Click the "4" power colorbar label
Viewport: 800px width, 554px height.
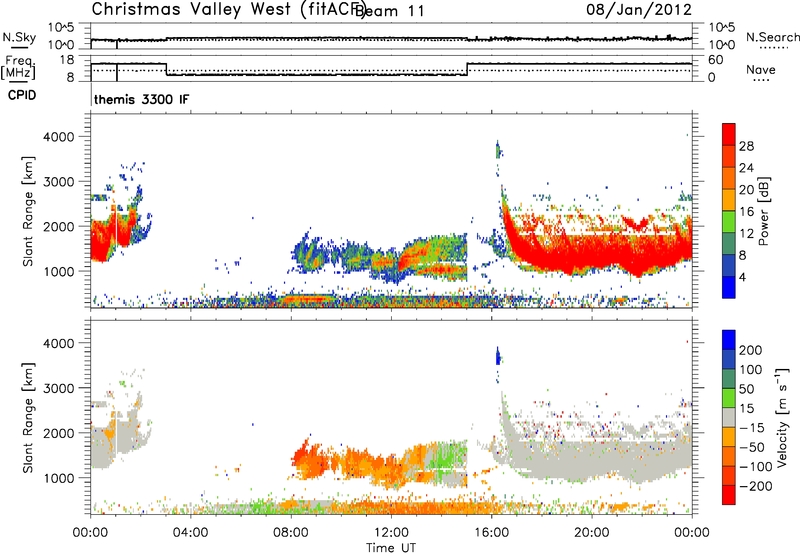point(743,277)
